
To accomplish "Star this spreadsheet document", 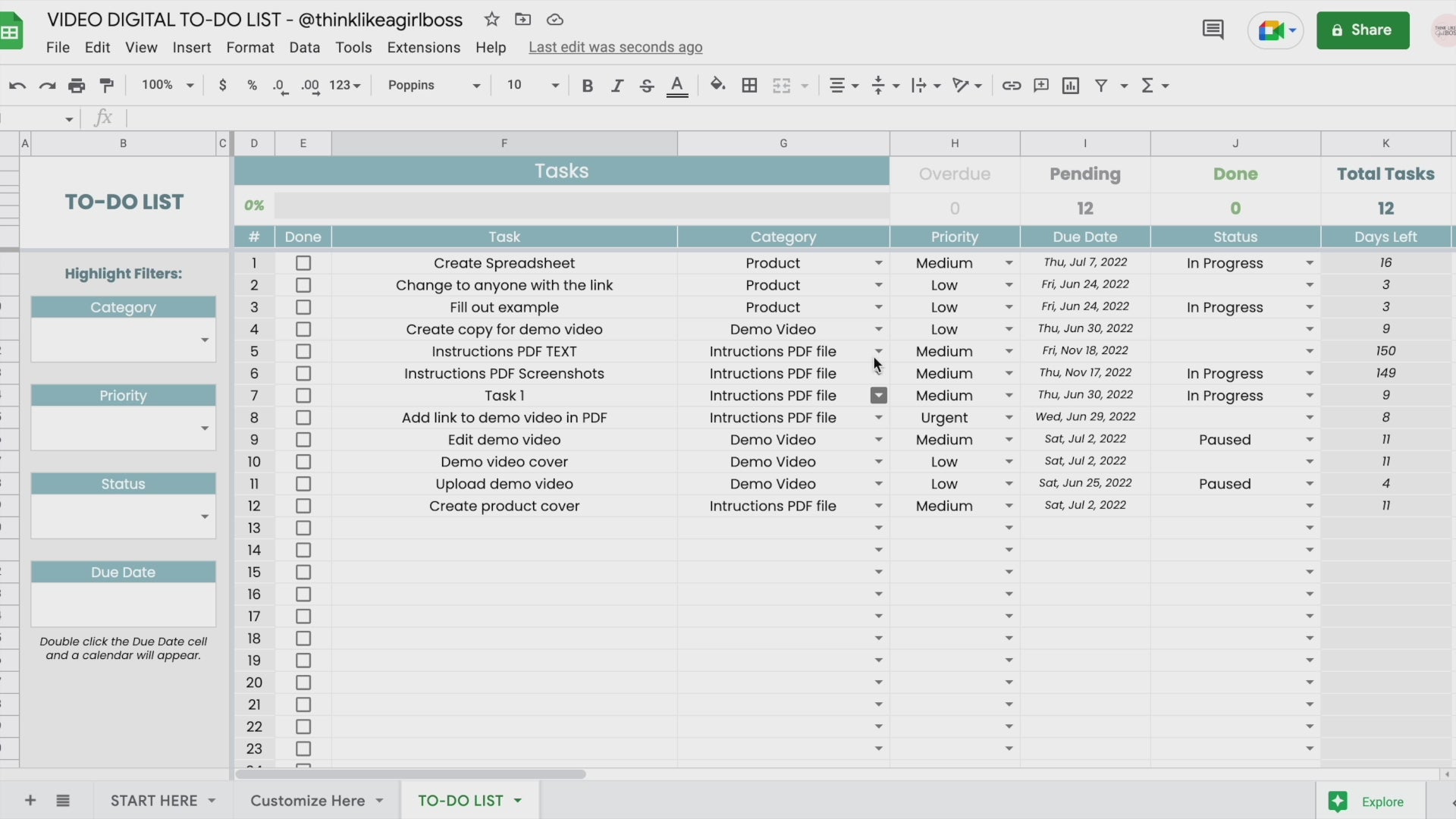I will tap(491, 20).
